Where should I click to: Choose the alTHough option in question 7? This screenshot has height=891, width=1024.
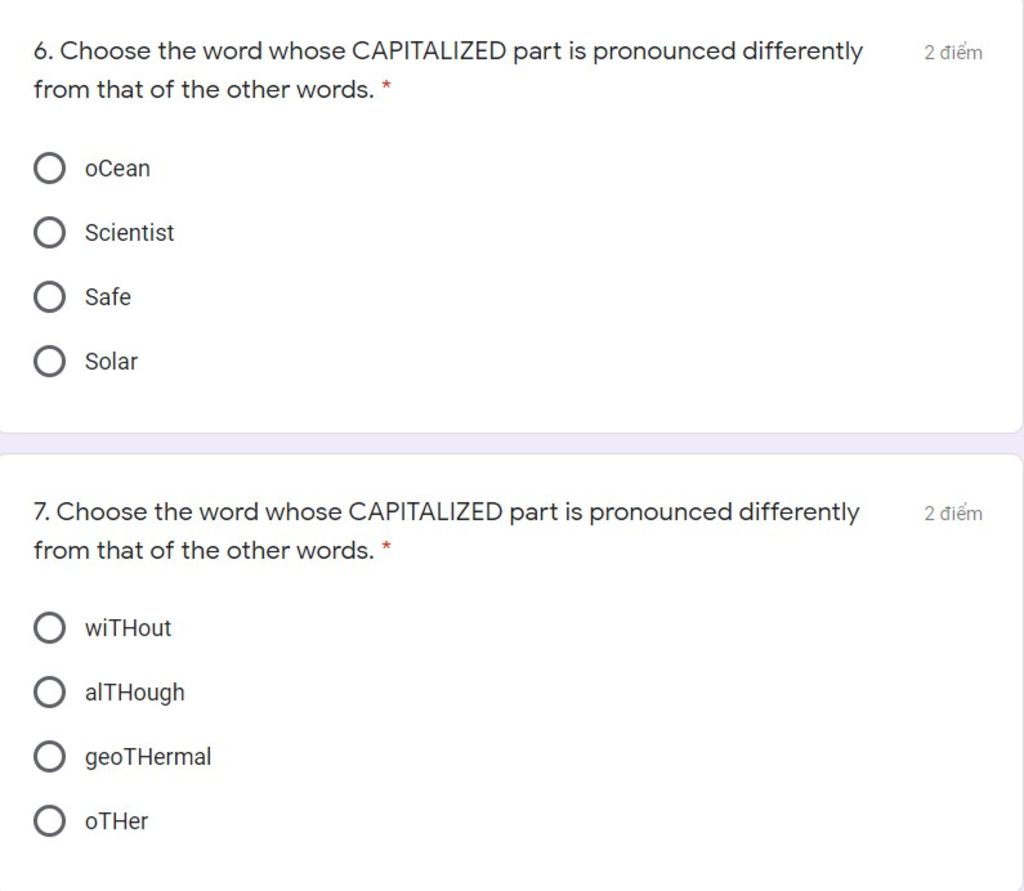49,692
